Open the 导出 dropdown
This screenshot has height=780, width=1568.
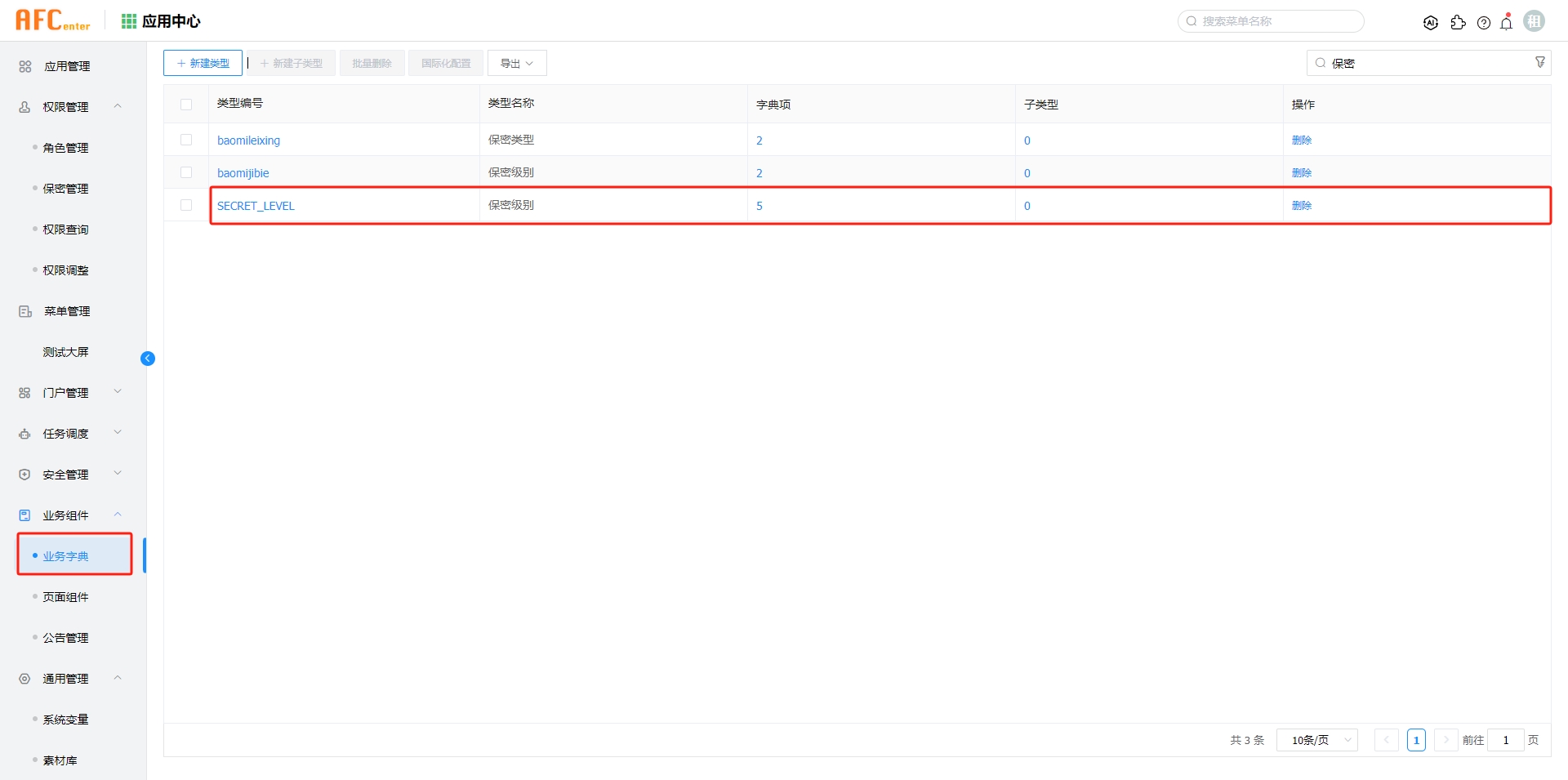[517, 62]
